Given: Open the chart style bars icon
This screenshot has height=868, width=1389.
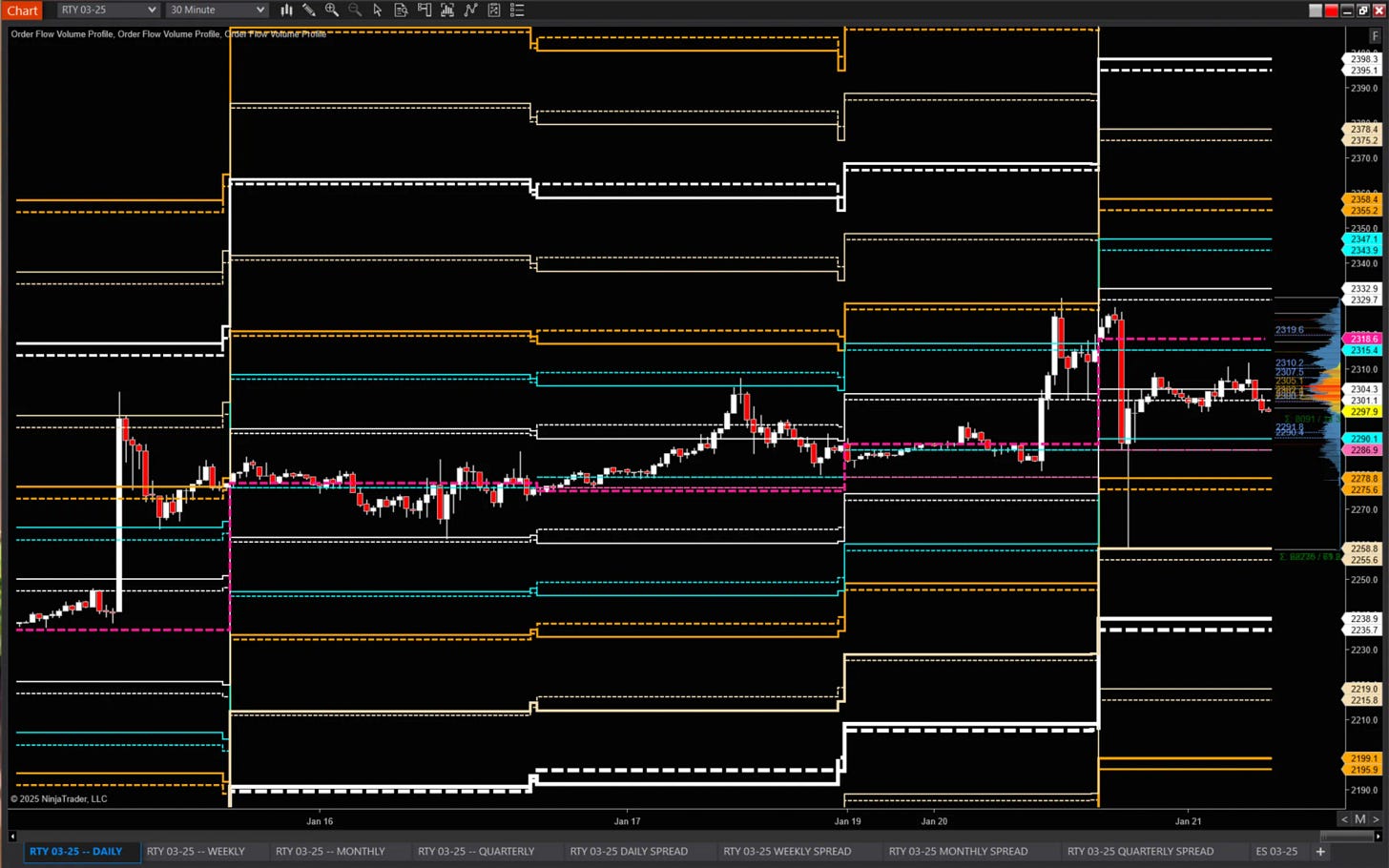Looking at the screenshot, I should [x=286, y=10].
